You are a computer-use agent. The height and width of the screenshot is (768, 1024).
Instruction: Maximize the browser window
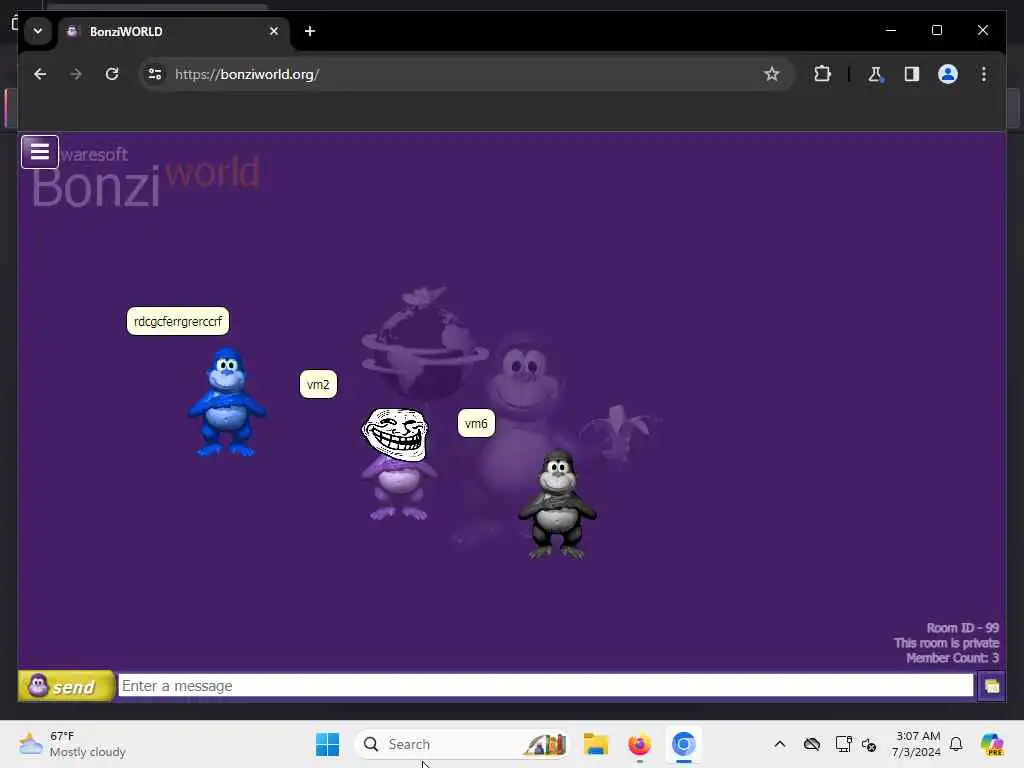[936, 30]
